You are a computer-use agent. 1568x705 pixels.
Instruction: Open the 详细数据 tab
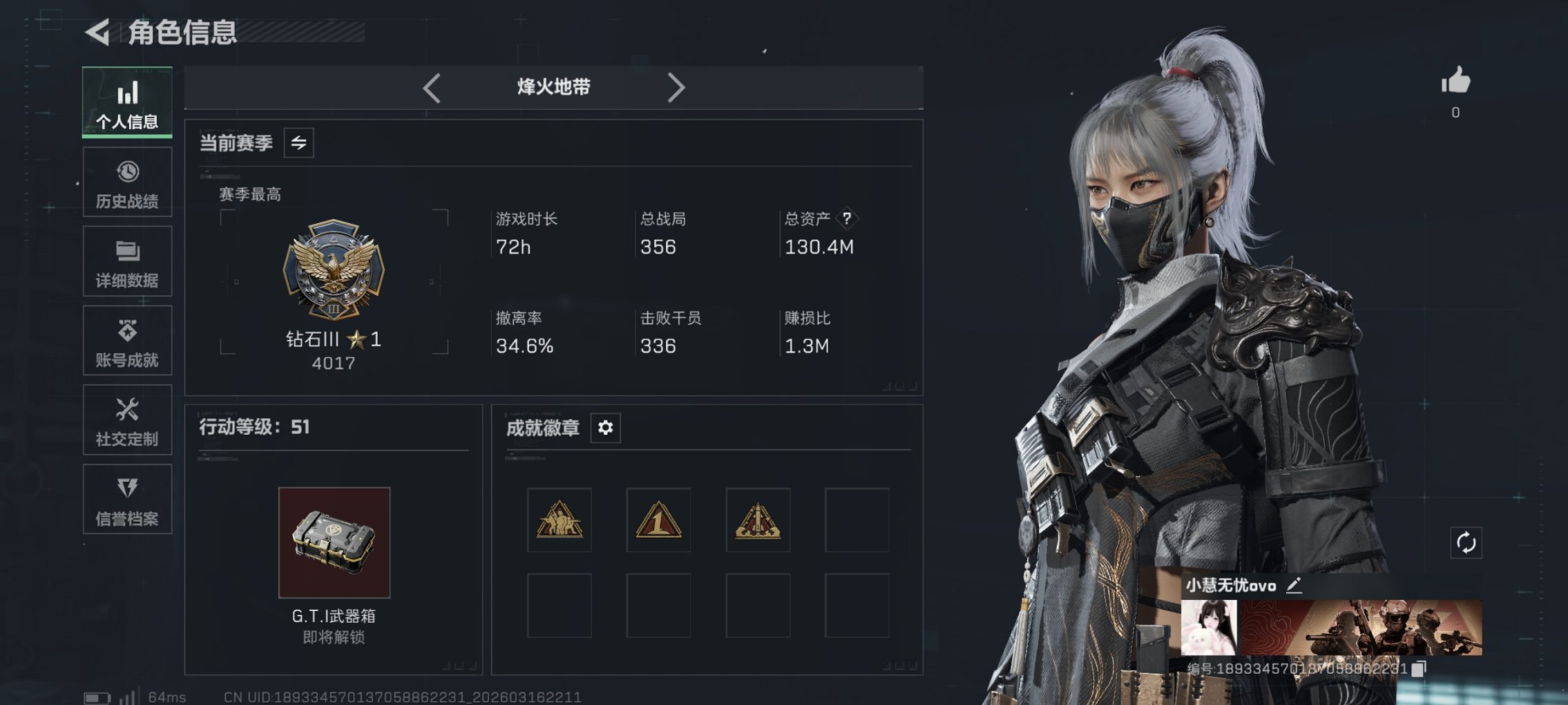127,261
